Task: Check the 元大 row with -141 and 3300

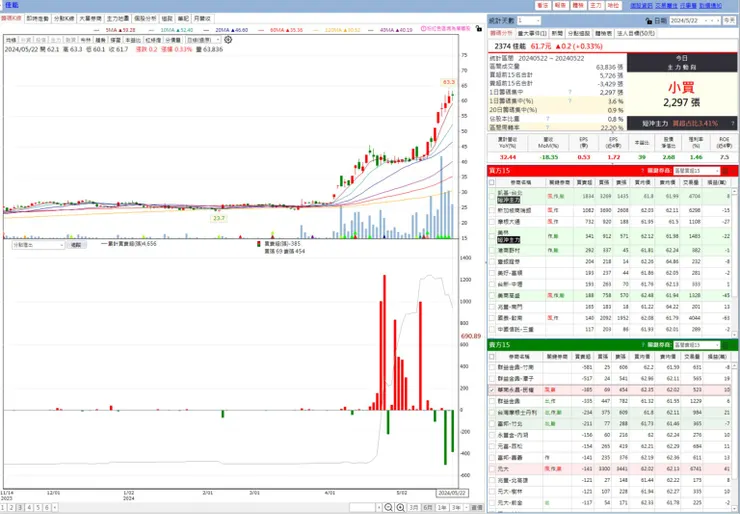Action: click(x=492, y=469)
